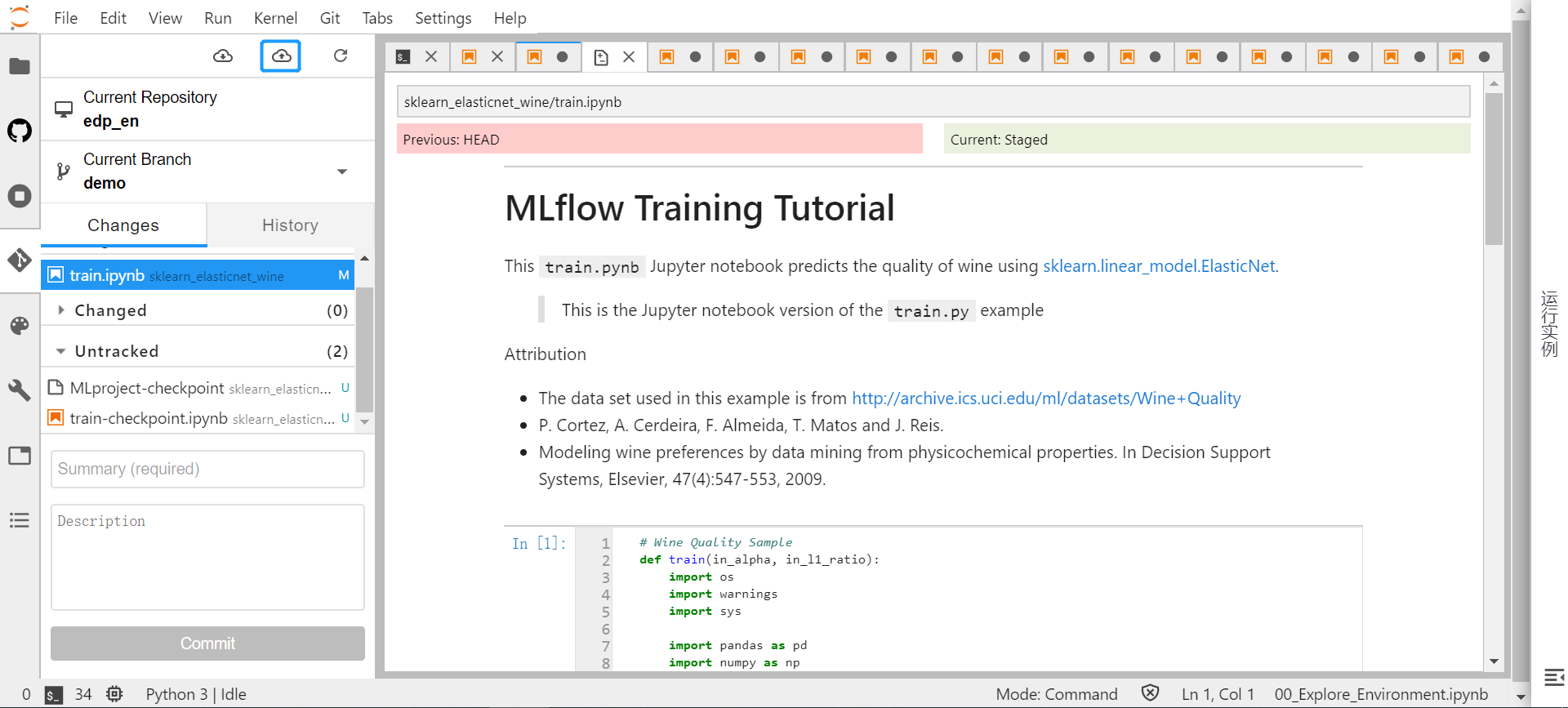Select staged file train.ipynb

tap(198, 275)
